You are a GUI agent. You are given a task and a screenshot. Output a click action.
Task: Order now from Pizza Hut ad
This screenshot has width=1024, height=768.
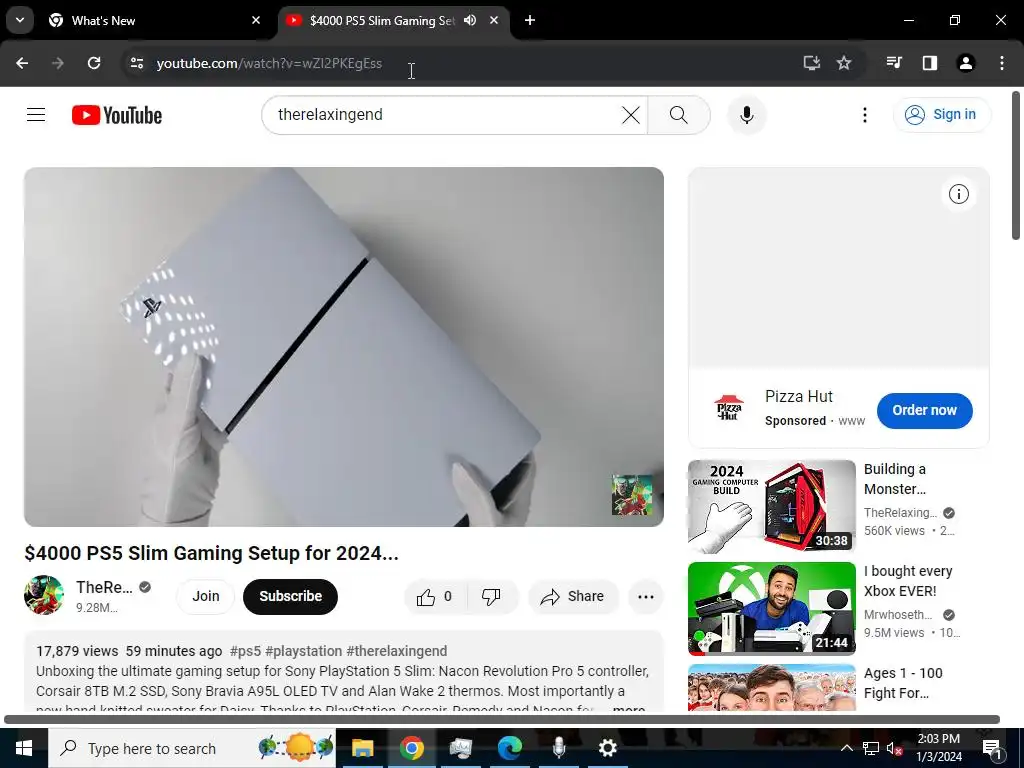pyautogui.click(x=924, y=410)
